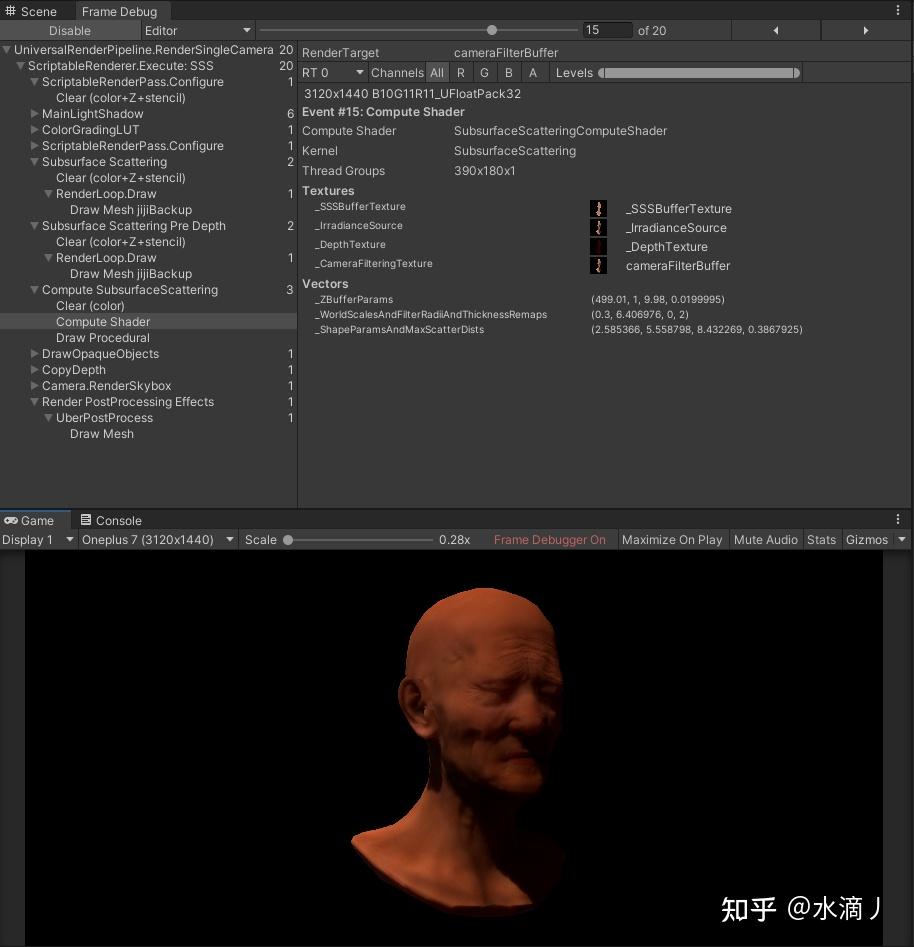This screenshot has height=947, width=914.
Task: Click the _IrradianceSource texture thumbnail
Action: pyautogui.click(x=598, y=228)
